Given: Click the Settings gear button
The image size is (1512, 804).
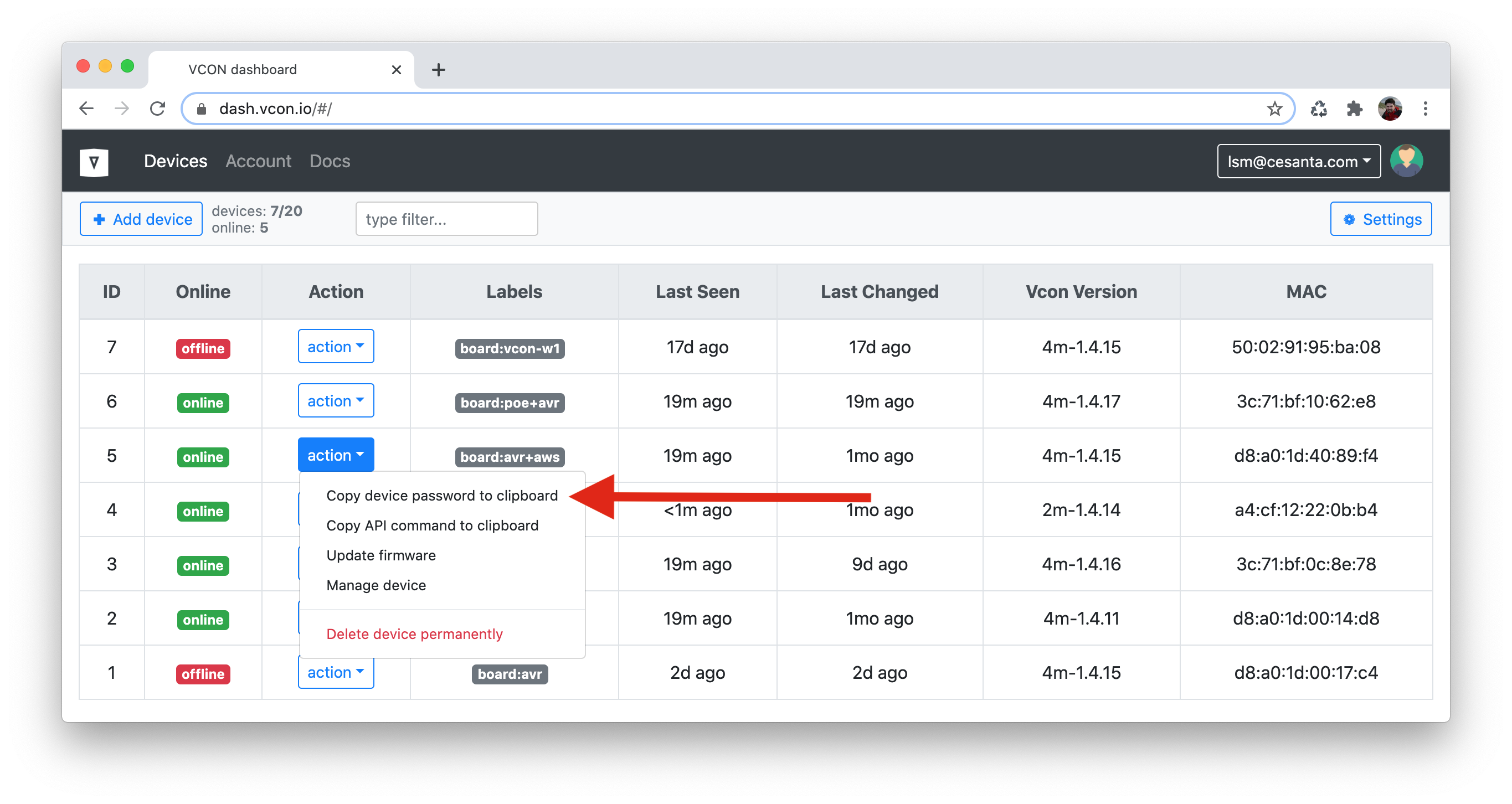Looking at the screenshot, I should pyautogui.click(x=1381, y=219).
